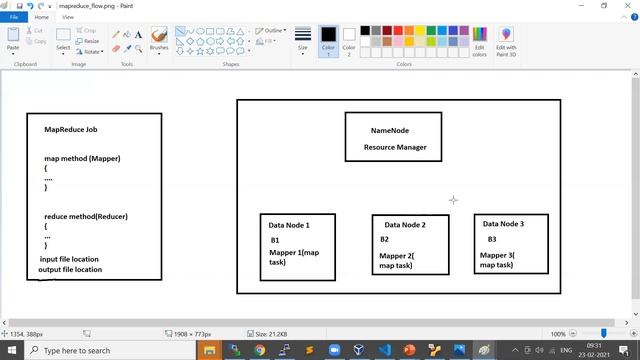Pick the green color swatch
Screen dimensions: 640x360
point(431,31)
